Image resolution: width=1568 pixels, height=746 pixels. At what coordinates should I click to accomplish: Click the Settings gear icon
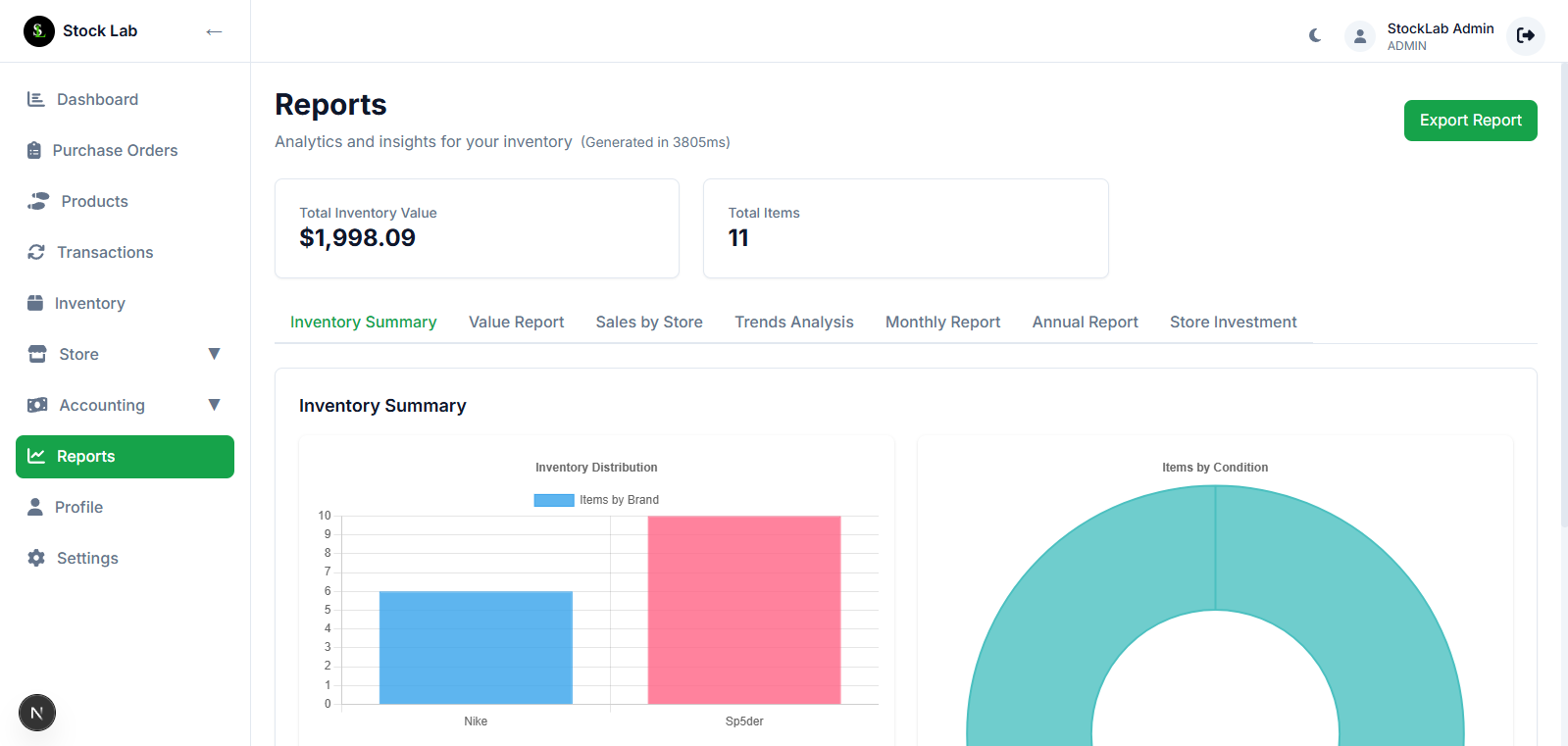[x=36, y=558]
